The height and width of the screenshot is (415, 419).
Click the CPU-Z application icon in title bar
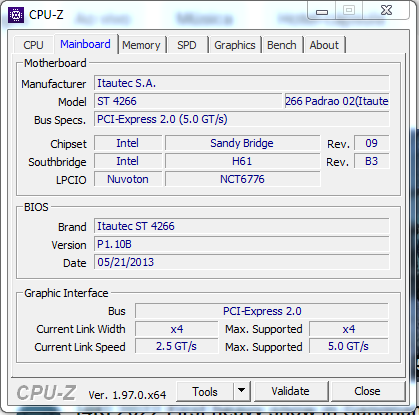pos(16,15)
